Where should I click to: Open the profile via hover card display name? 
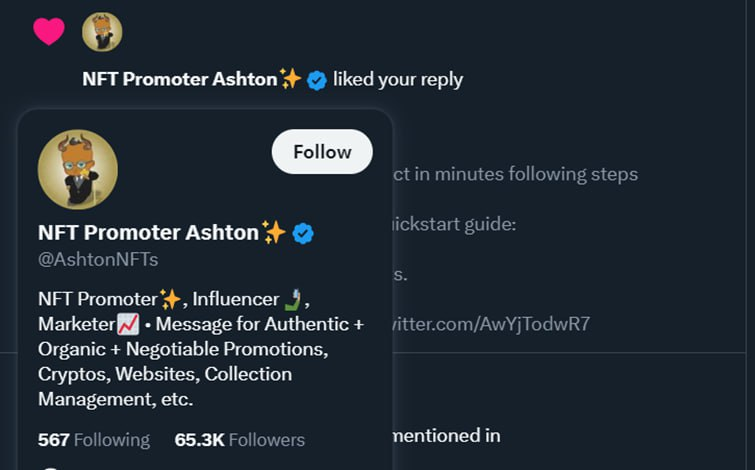point(148,232)
